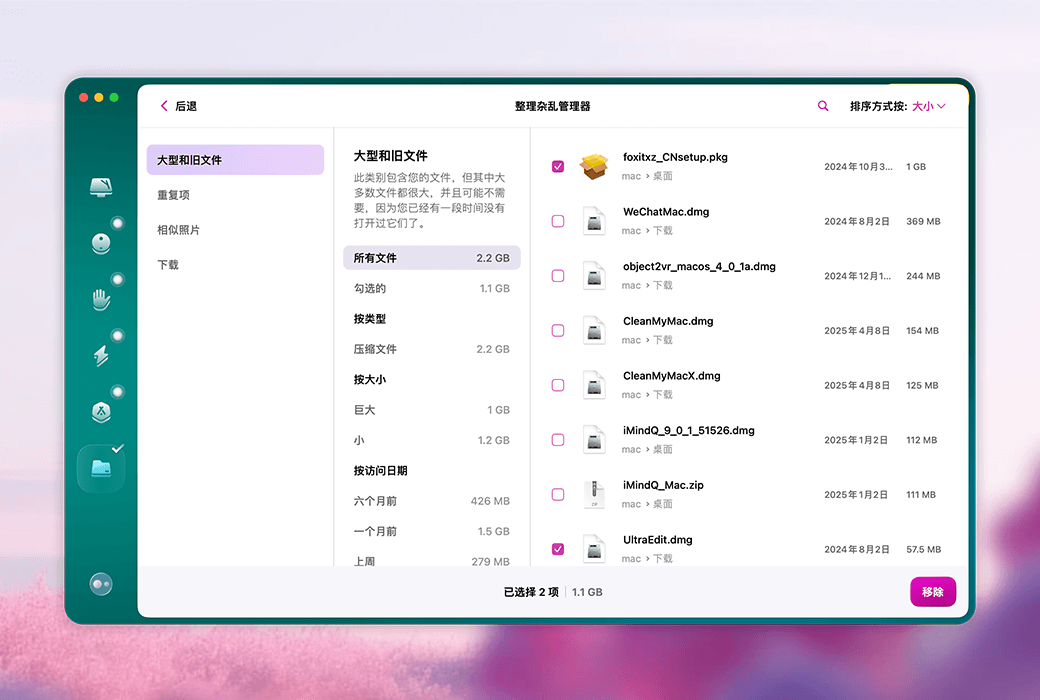The width and height of the screenshot is (1040, 700).
Task: Filter by 一个月前 access date
Action: (x=432, y=531)
